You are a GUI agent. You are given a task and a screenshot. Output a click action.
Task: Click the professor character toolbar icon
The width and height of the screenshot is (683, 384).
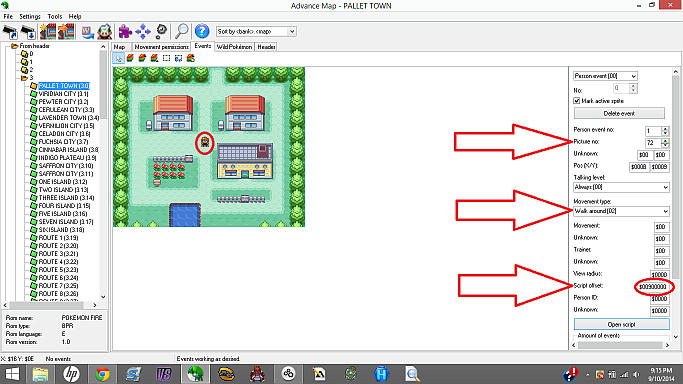(105, 31)
